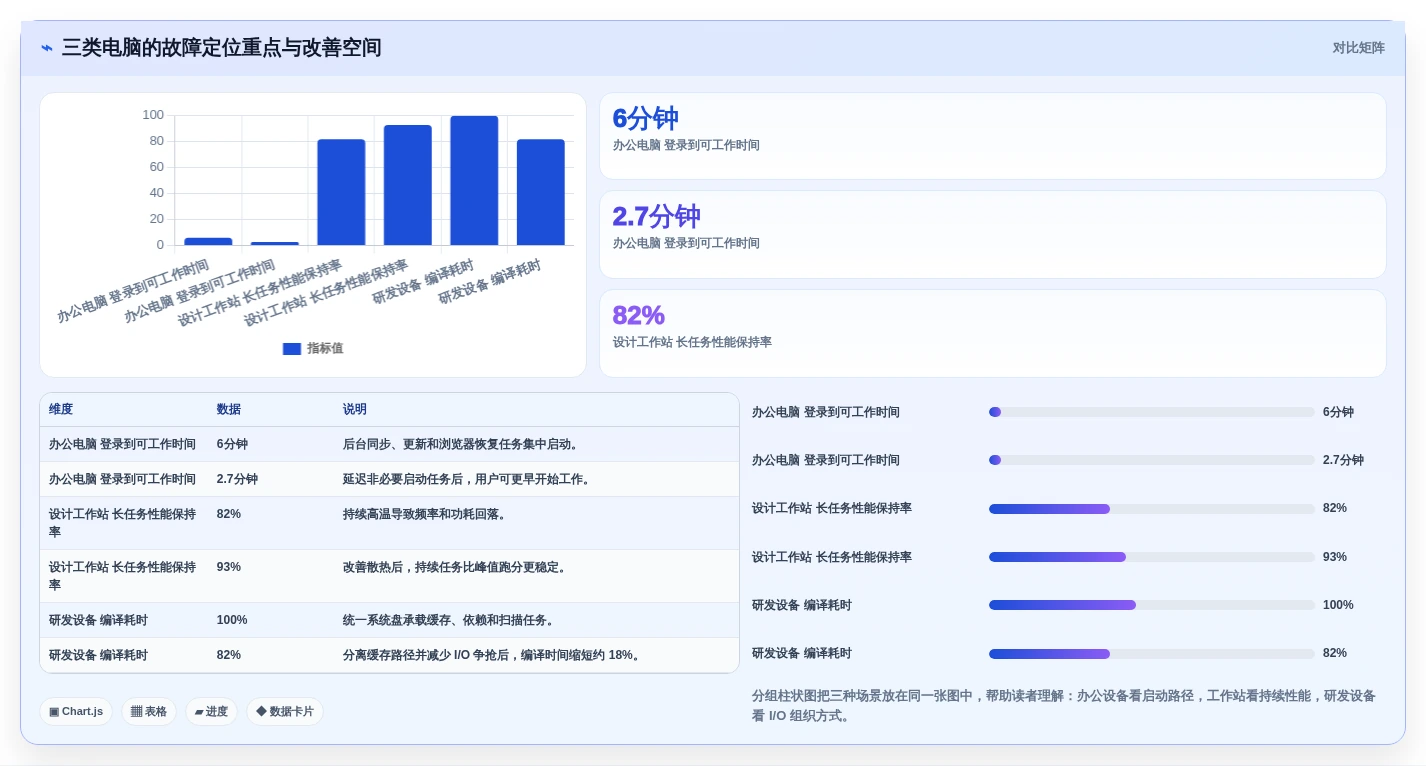
Task: Select the cell 持续高温导致频率和功耗回落。
Action: tap(425, 515)
